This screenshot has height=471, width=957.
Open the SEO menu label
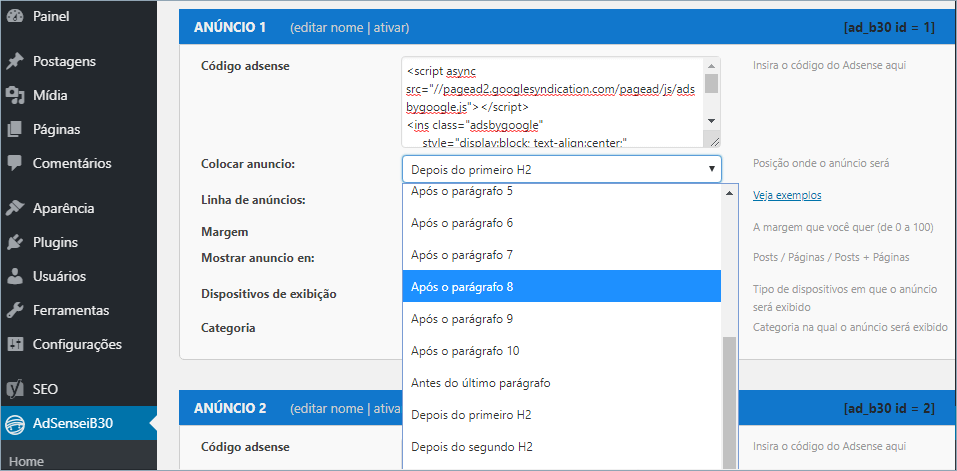point(45,389)
